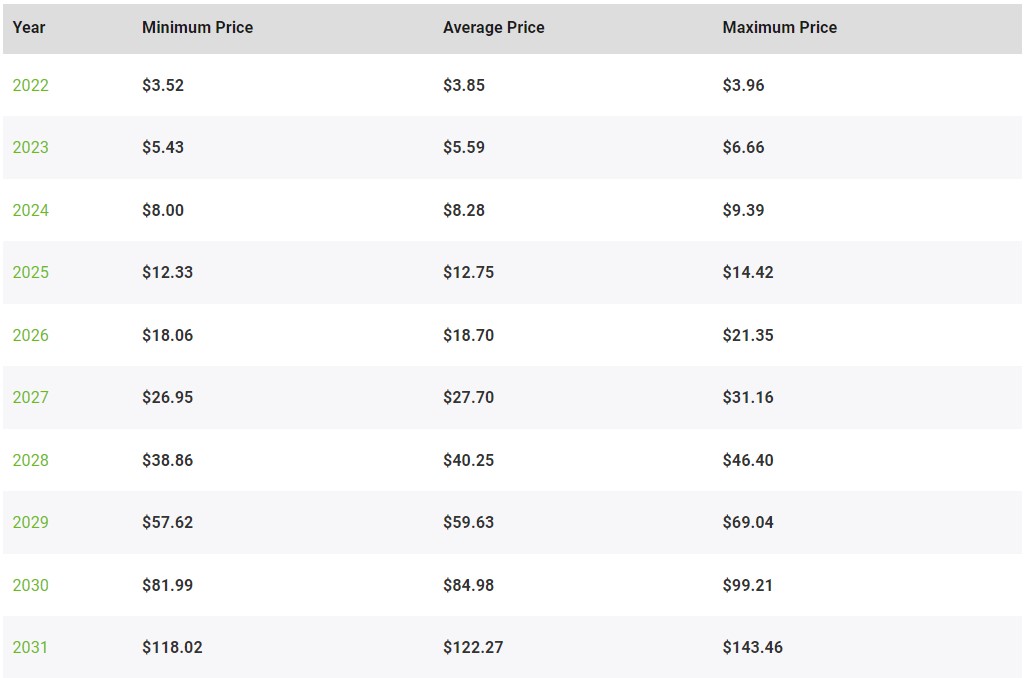Open the 2024 year link
The height and width of the screenshot is (678, 1026).
[30, 210]
